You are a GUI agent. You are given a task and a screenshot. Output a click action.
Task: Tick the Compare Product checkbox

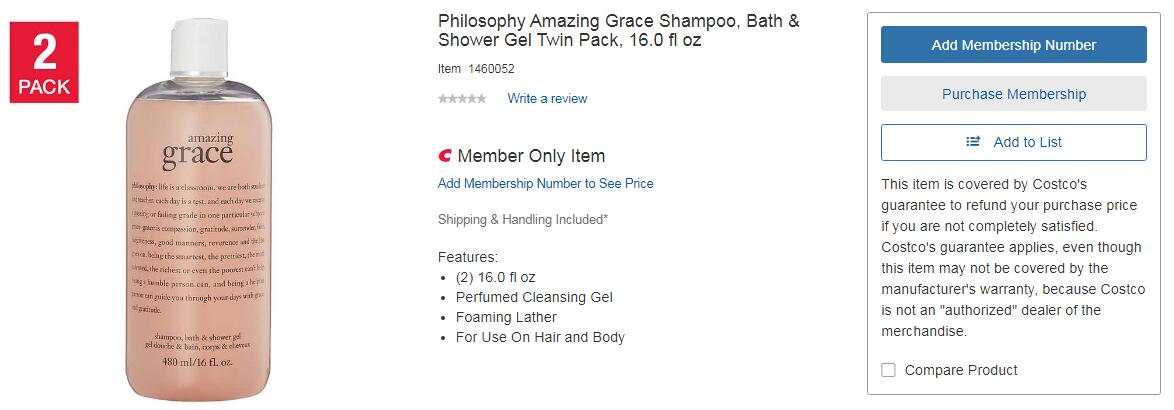(x=888, y=370)
